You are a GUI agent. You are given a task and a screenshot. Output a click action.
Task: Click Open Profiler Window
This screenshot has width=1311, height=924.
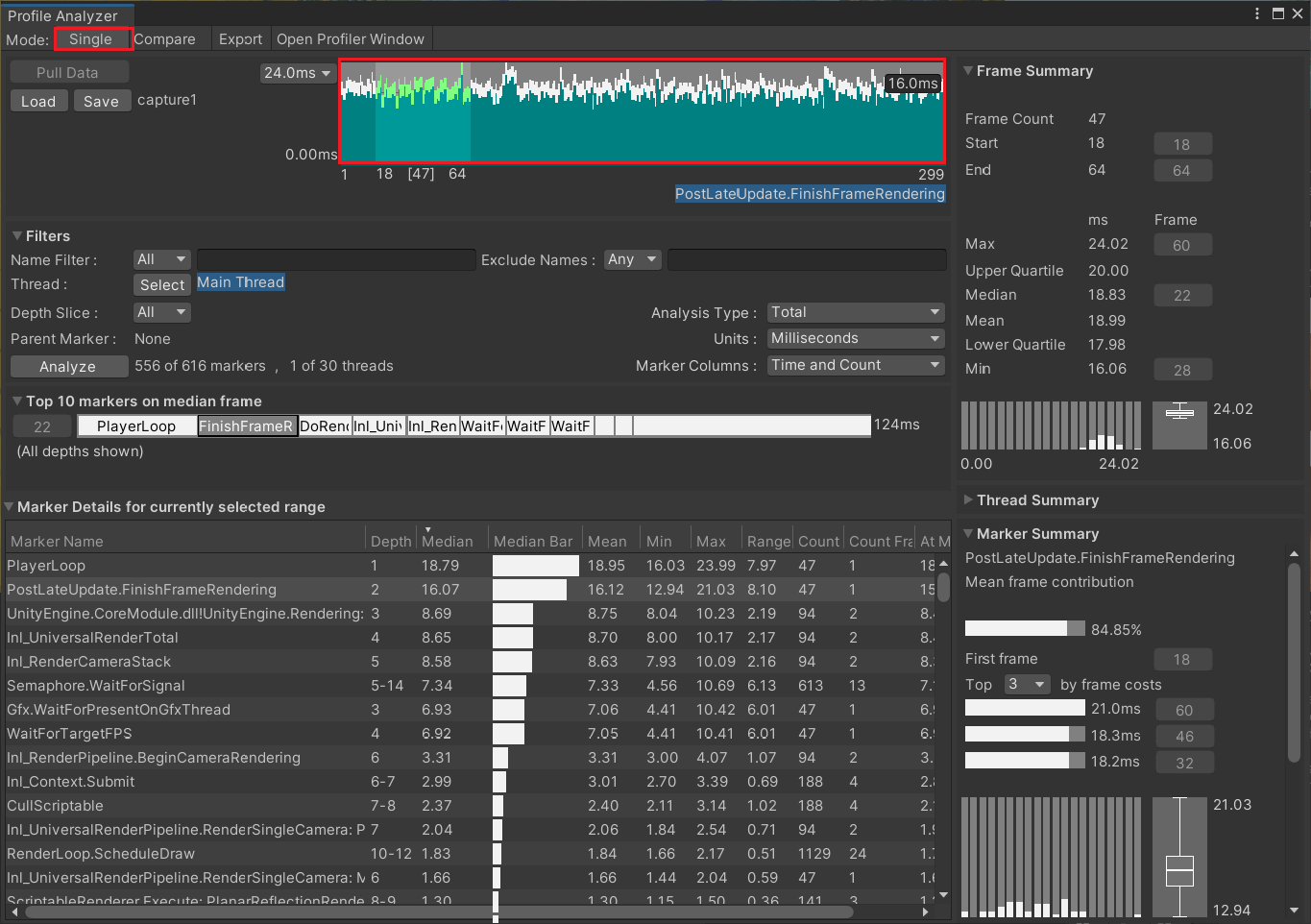coord(351,39)
